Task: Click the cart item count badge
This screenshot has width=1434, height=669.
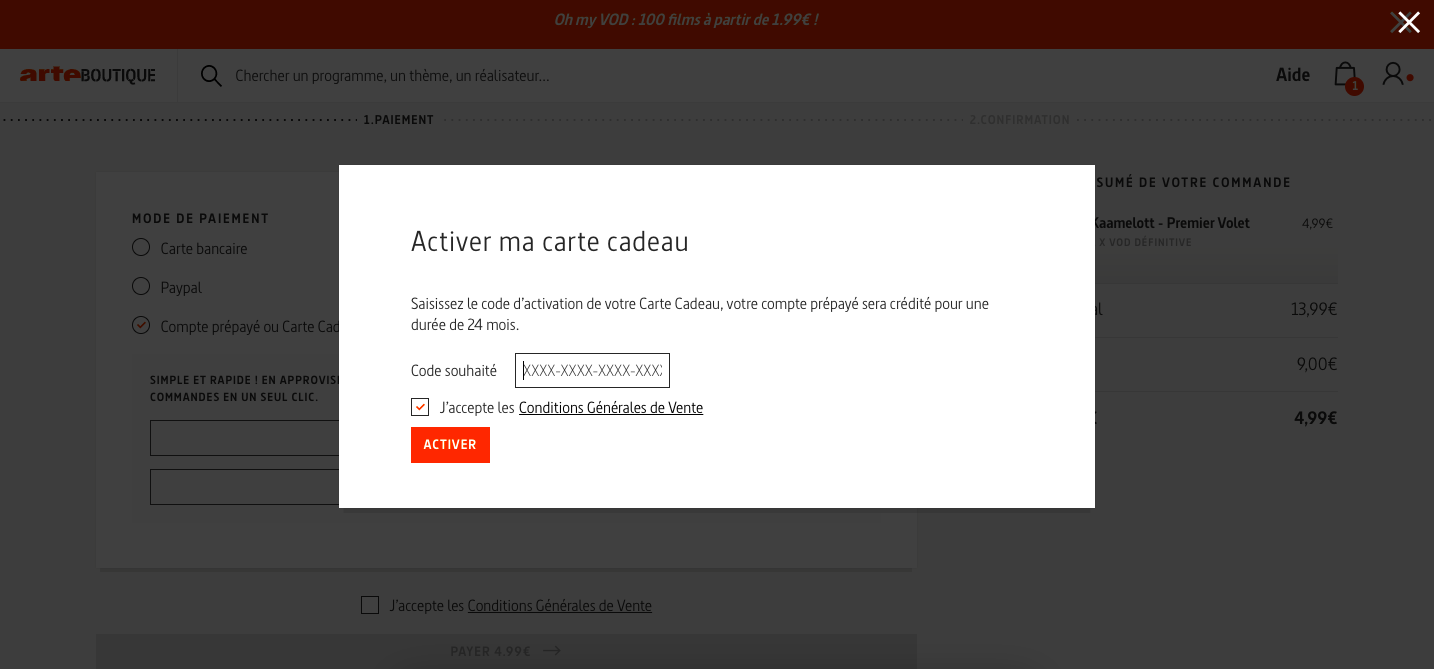Action: 1354,87
